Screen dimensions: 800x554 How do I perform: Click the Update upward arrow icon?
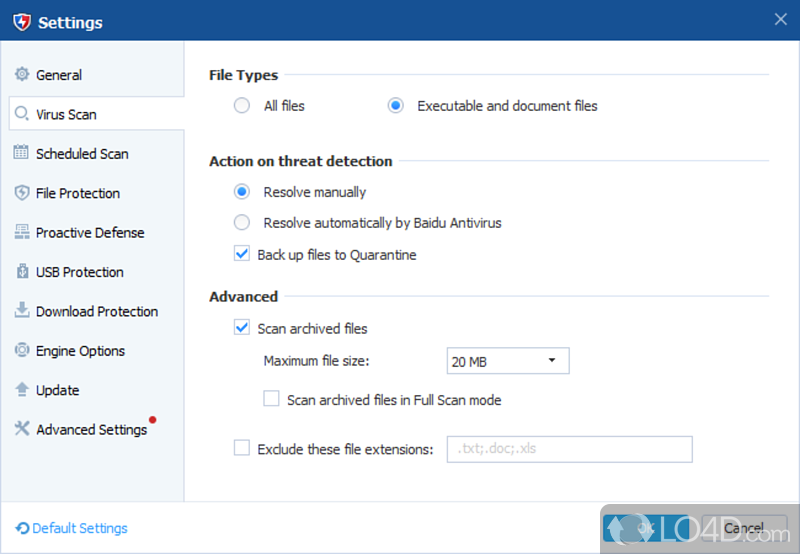[22, 390]
